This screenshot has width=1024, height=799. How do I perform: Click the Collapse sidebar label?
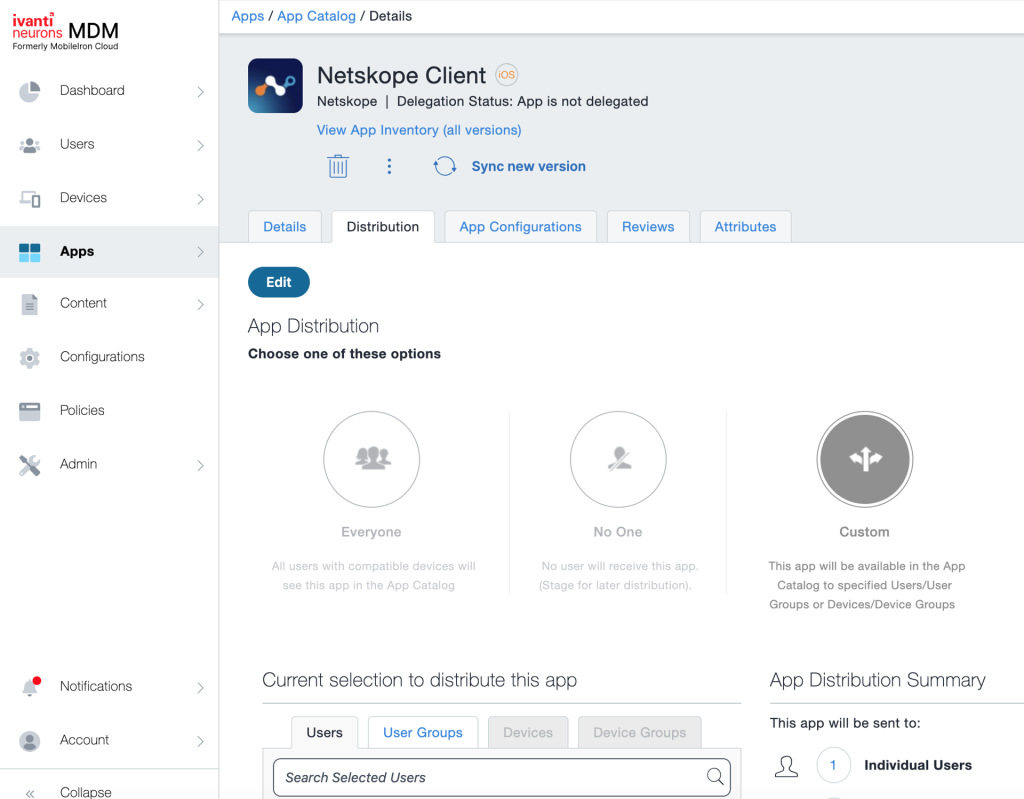click(86, 792)
